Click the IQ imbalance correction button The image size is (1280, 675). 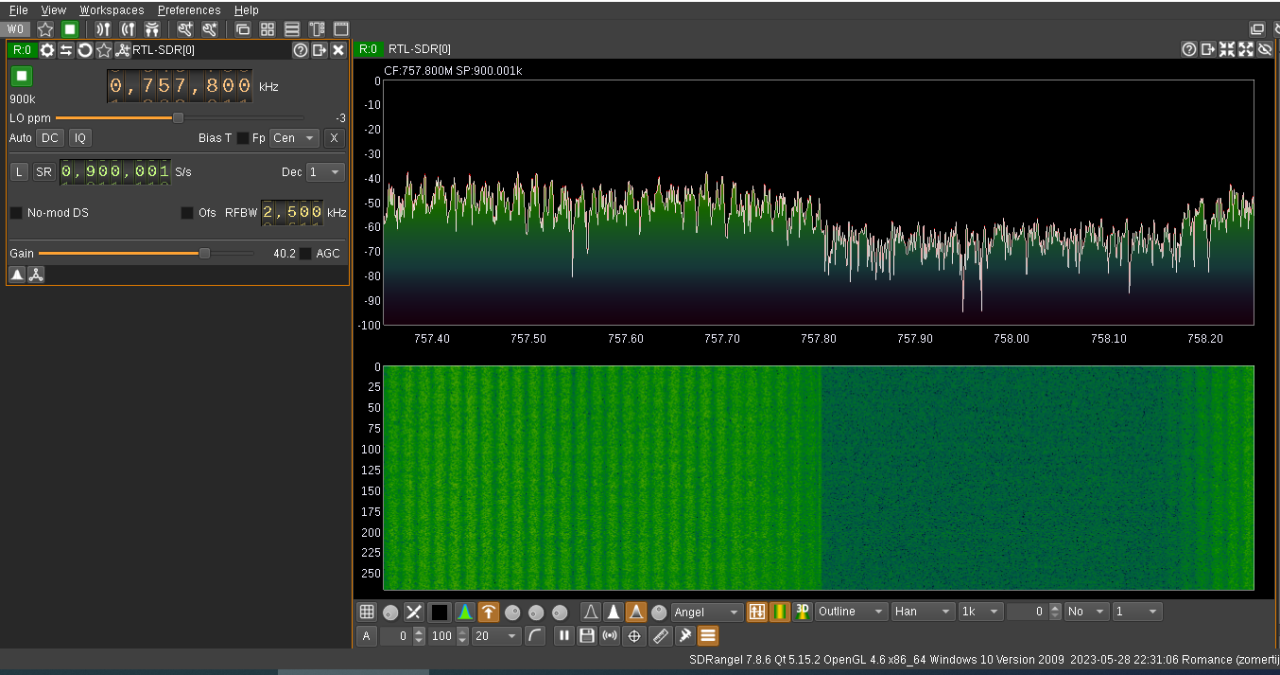pos(80,138)
